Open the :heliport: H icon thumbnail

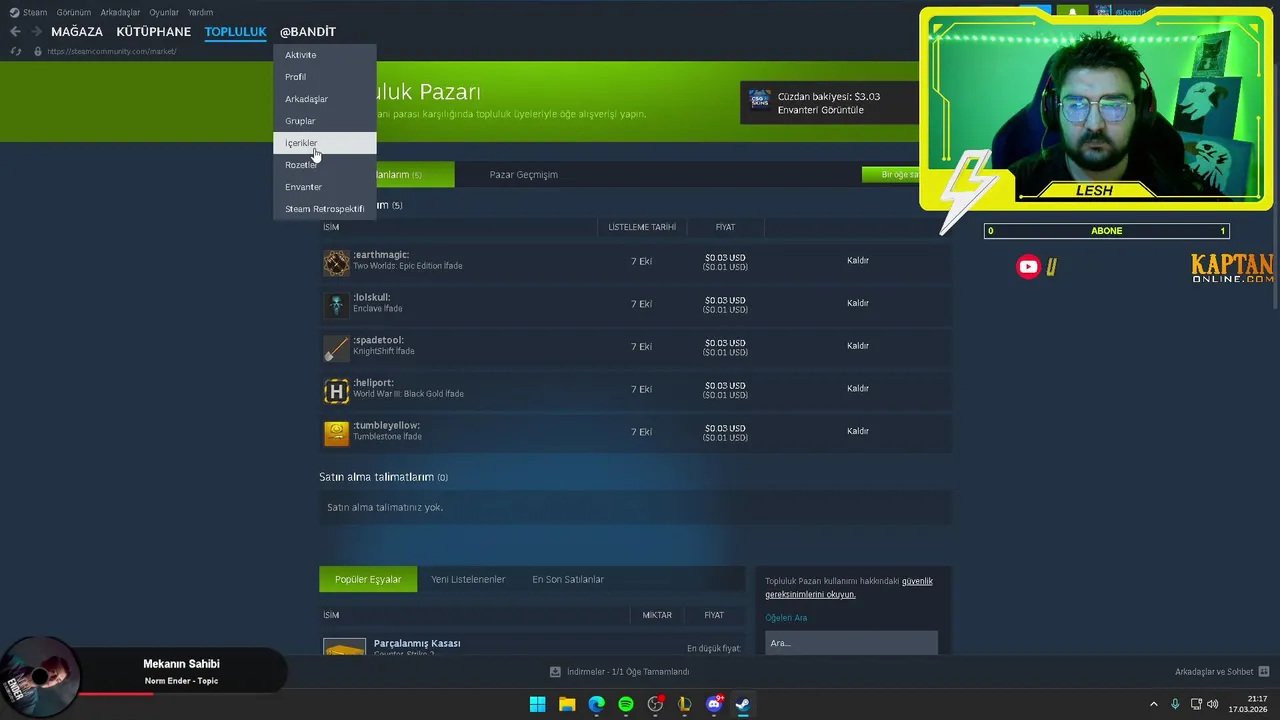point(336,391)
